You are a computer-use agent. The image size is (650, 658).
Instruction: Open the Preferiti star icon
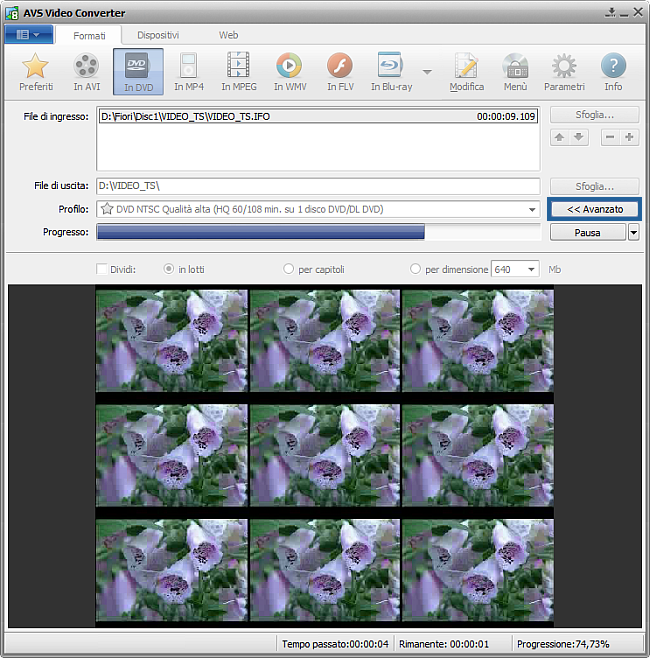tap(36, 68)
